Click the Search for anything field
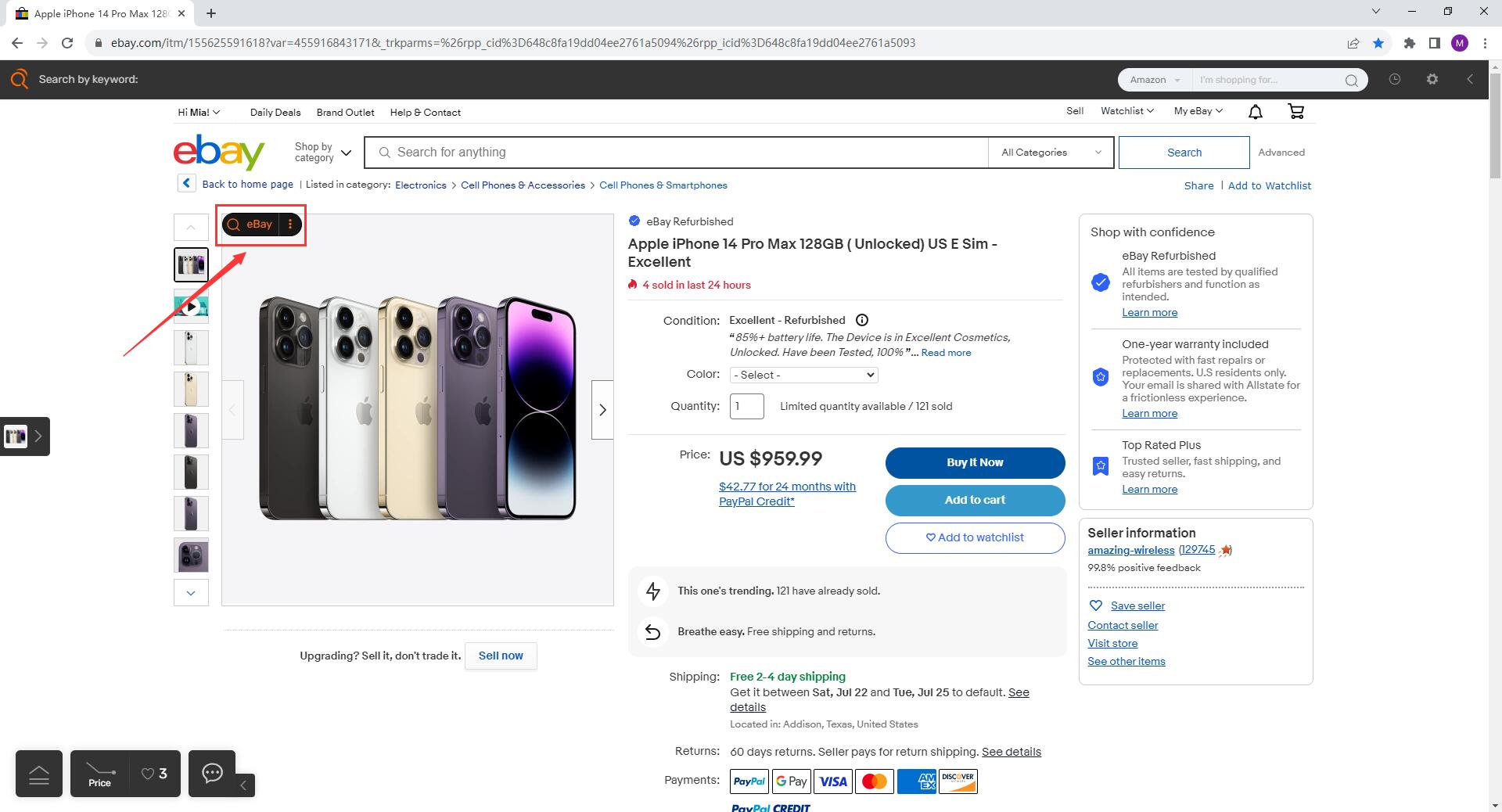1502x812 pixels. [x=676, y=153]
